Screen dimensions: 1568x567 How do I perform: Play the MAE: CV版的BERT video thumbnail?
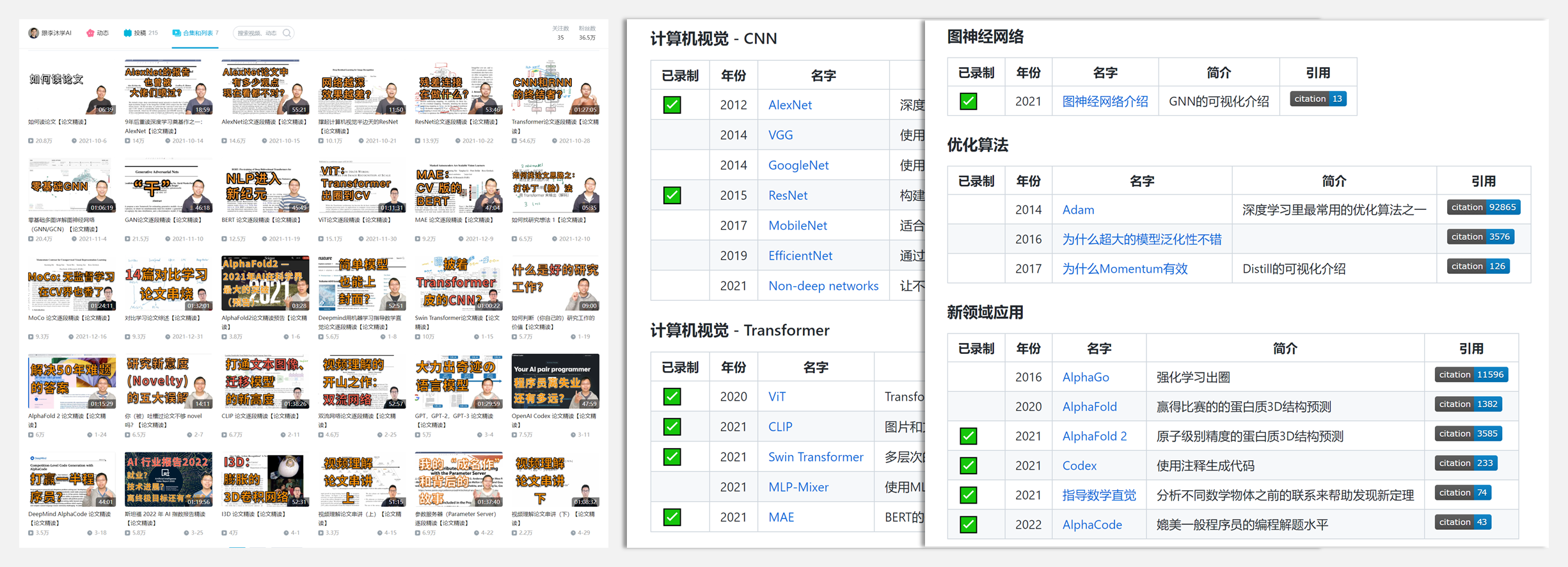coord(458,186)
